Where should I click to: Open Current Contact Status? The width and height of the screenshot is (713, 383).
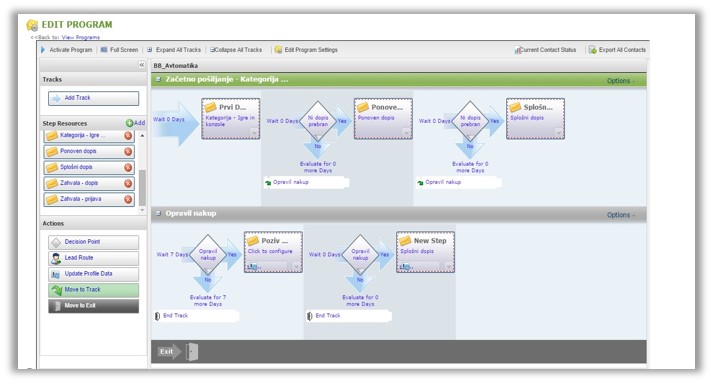(x=545, y=50)
